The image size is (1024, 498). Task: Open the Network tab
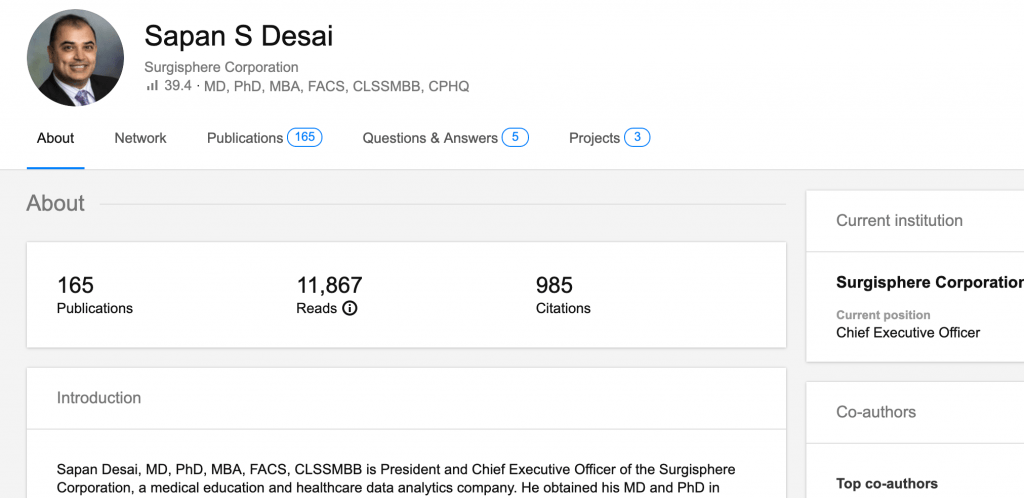(x=140, y=138)
